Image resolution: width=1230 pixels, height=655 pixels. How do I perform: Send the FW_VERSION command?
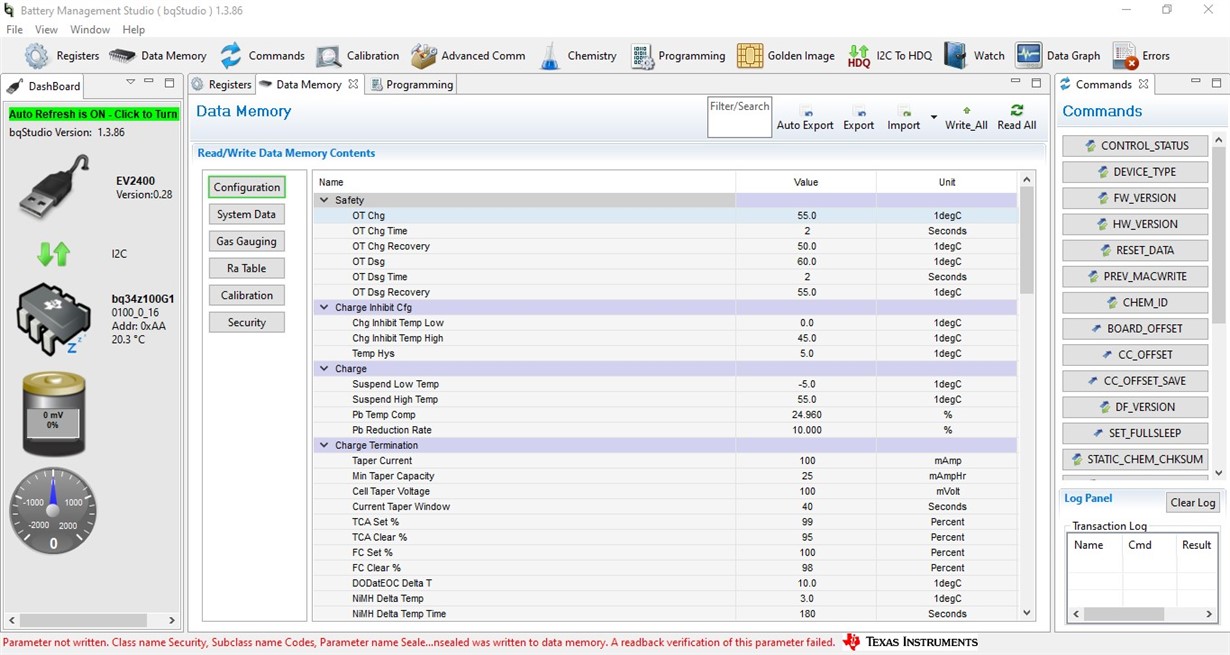(1135, 198)
